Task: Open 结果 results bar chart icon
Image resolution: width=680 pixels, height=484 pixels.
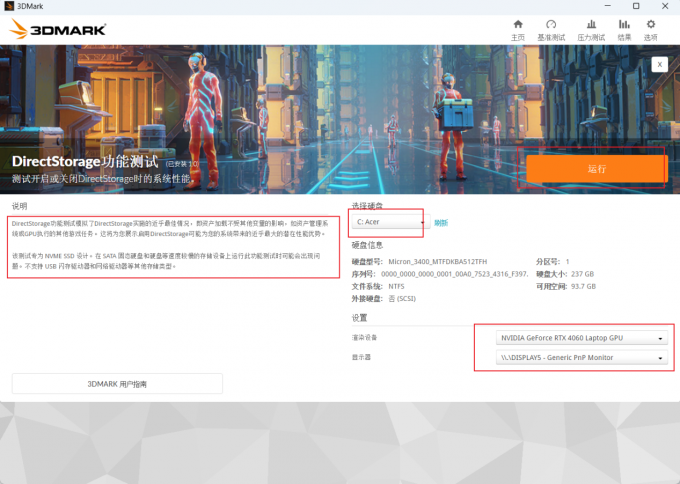Action: tap(624, 24)
